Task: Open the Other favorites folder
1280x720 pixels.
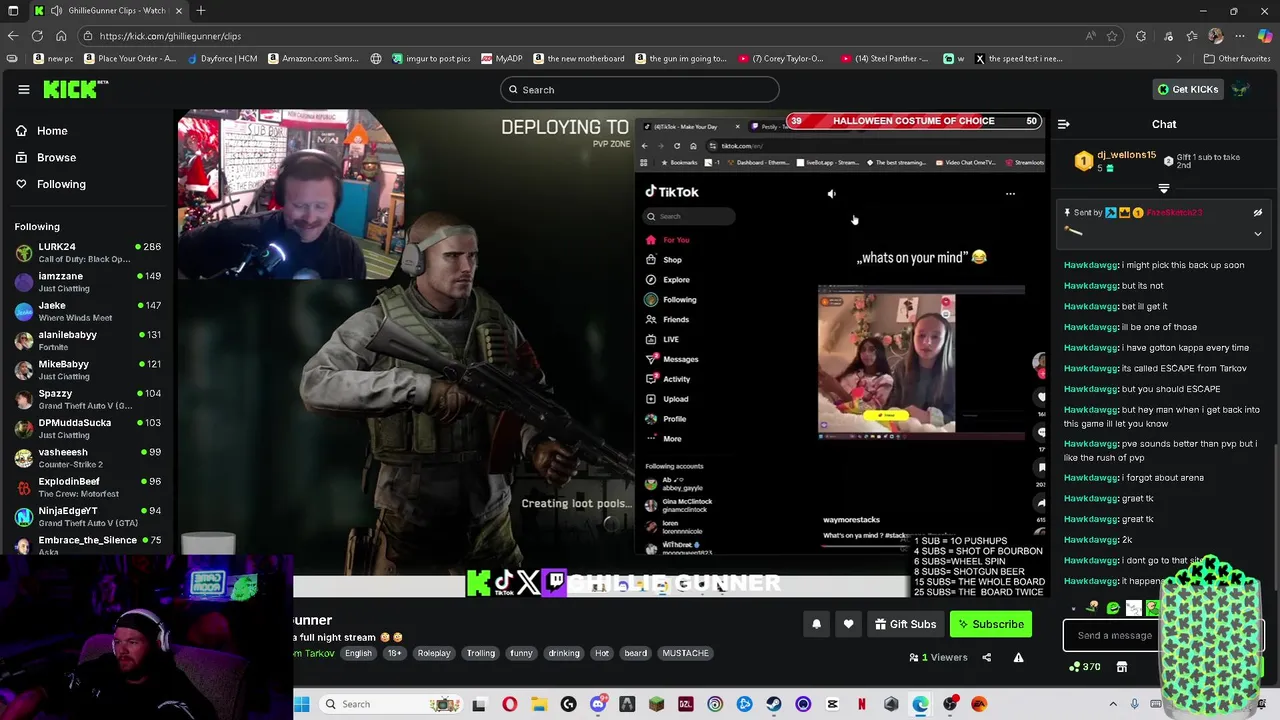Action: [x=1237, y=58]
